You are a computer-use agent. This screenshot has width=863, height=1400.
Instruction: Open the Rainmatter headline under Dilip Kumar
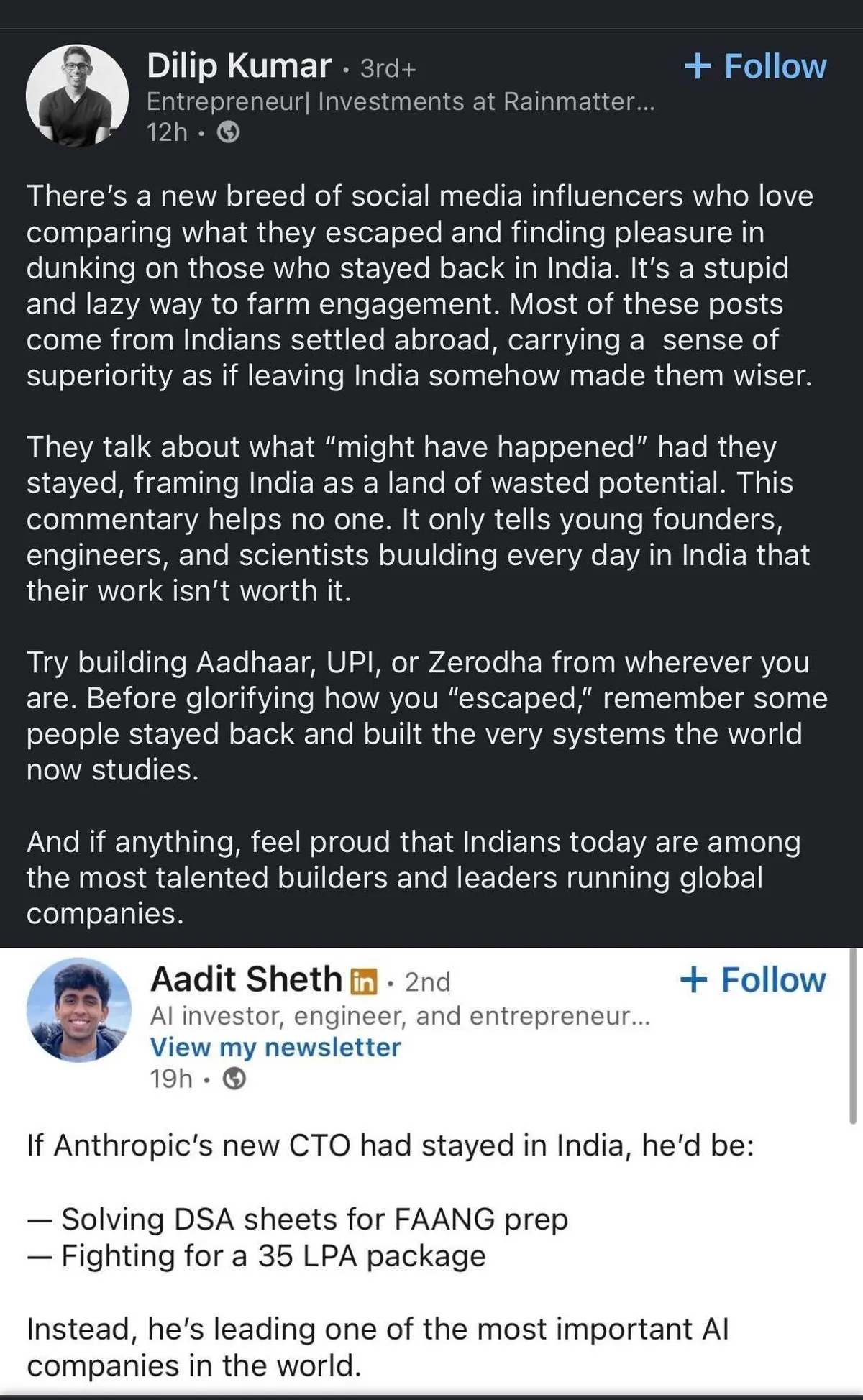400,101
